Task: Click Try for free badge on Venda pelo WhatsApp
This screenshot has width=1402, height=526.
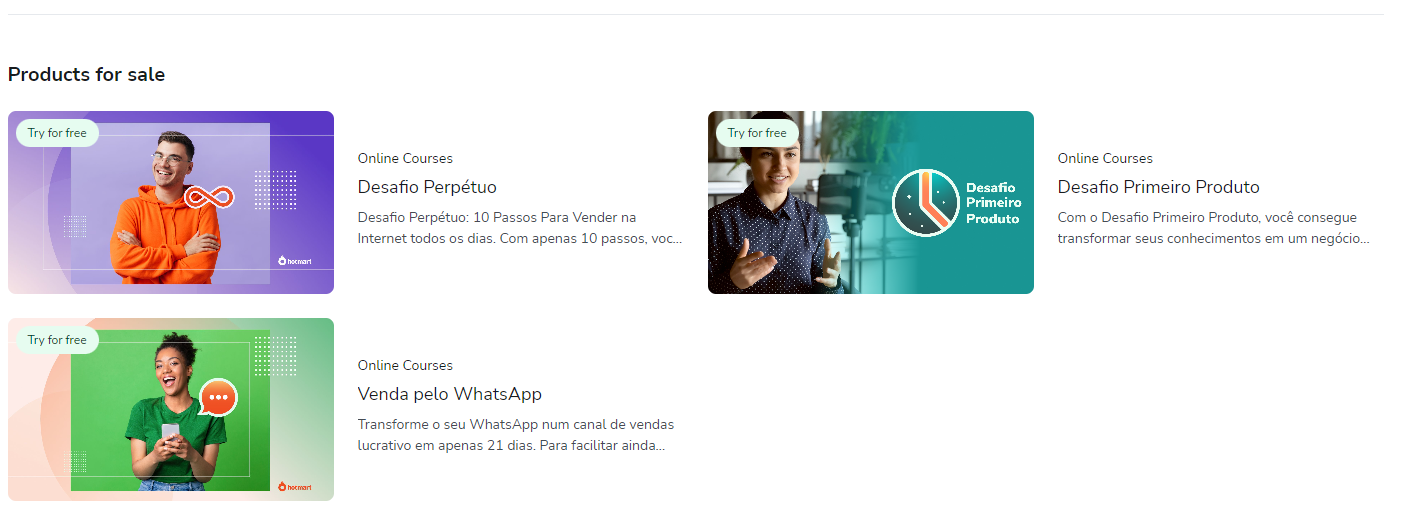Action: tap(57, 340)
